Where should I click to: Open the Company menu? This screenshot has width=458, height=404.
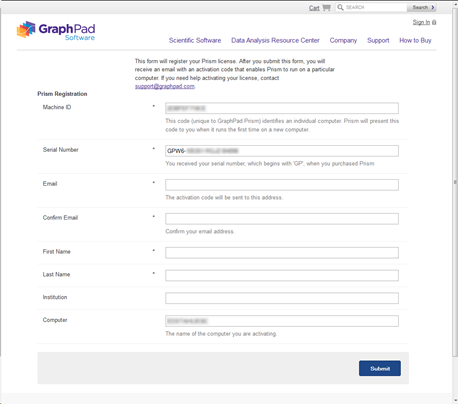click(343, 40)
